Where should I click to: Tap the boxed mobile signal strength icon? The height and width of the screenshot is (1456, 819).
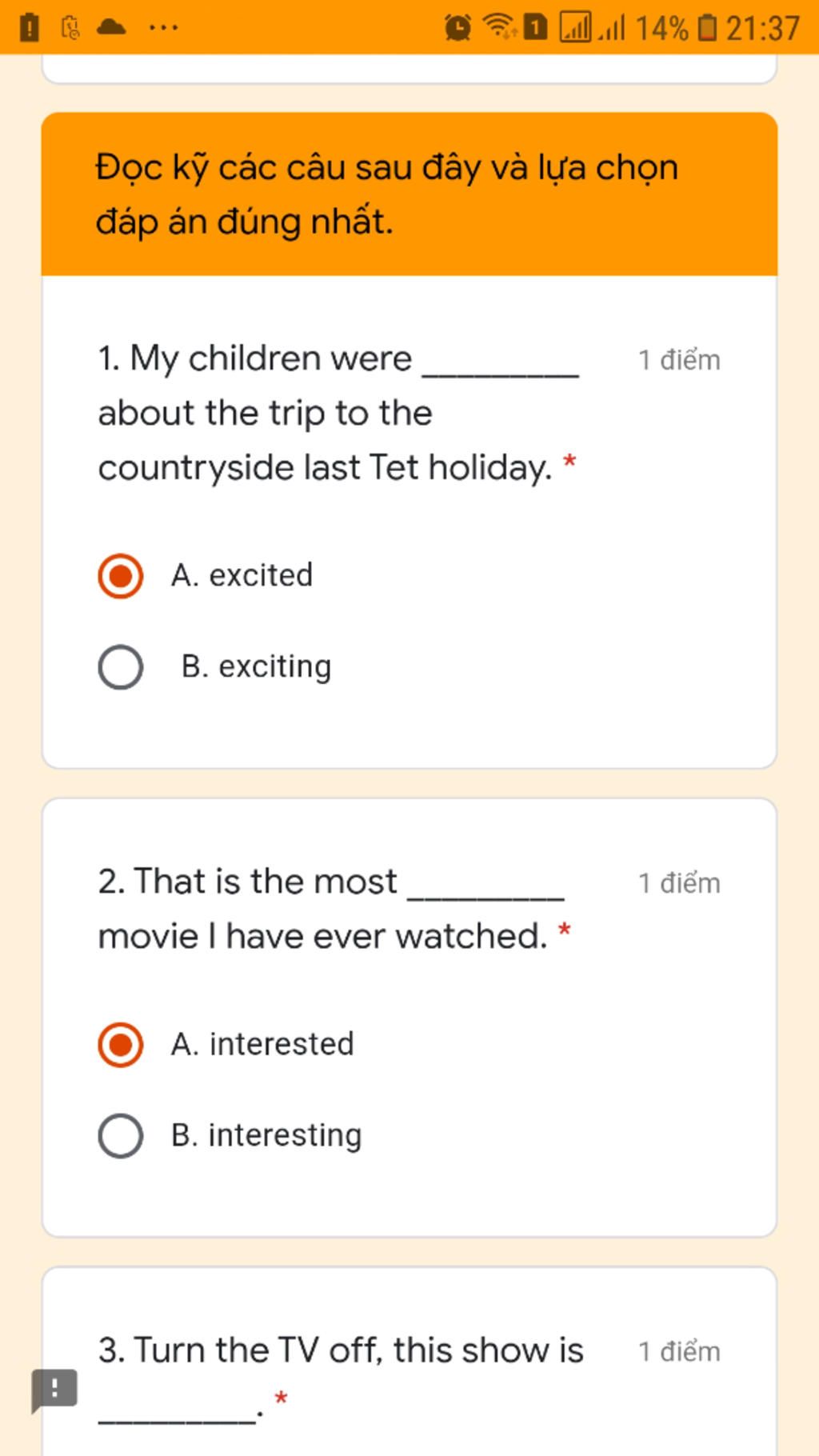click(x=575, y=28)
